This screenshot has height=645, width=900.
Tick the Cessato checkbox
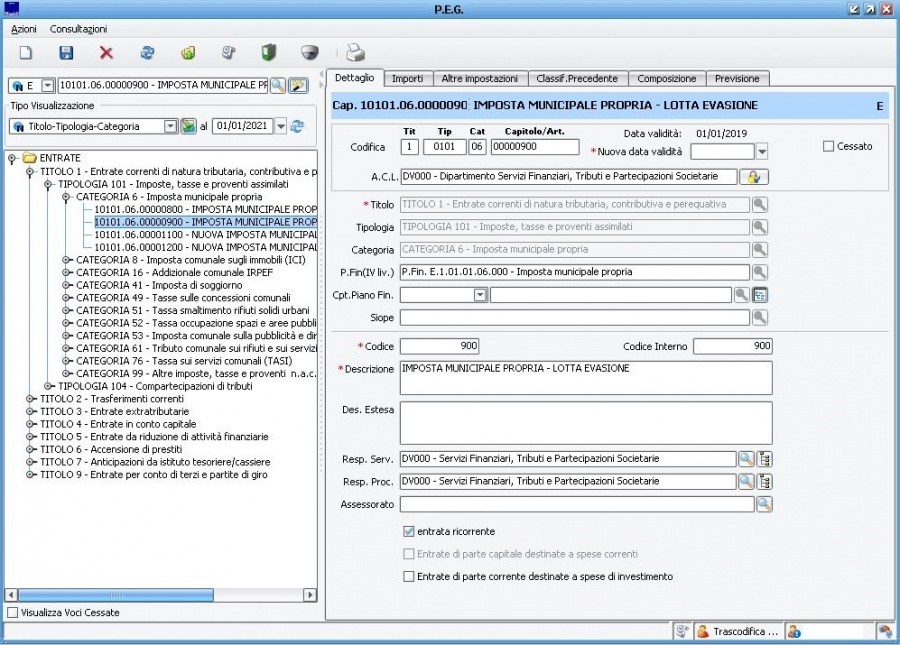click(828, 146)
